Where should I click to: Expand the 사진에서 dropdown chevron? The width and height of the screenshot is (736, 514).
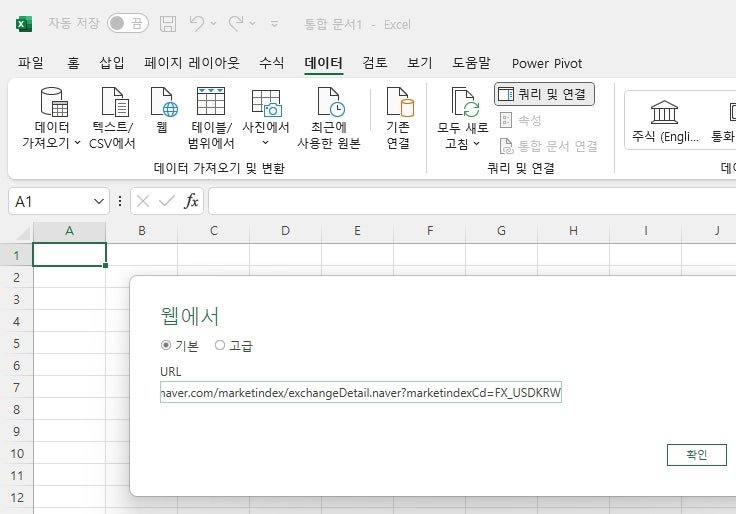click(265, 143)
